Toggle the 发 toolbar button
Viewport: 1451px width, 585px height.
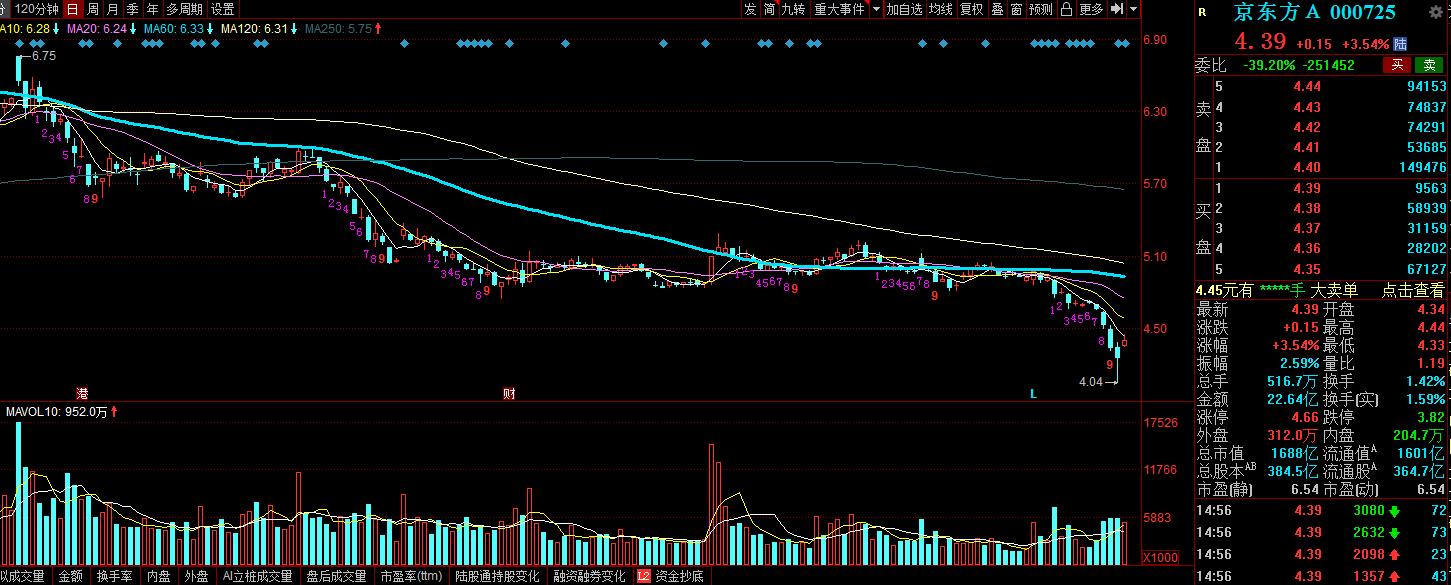point(750,9)
